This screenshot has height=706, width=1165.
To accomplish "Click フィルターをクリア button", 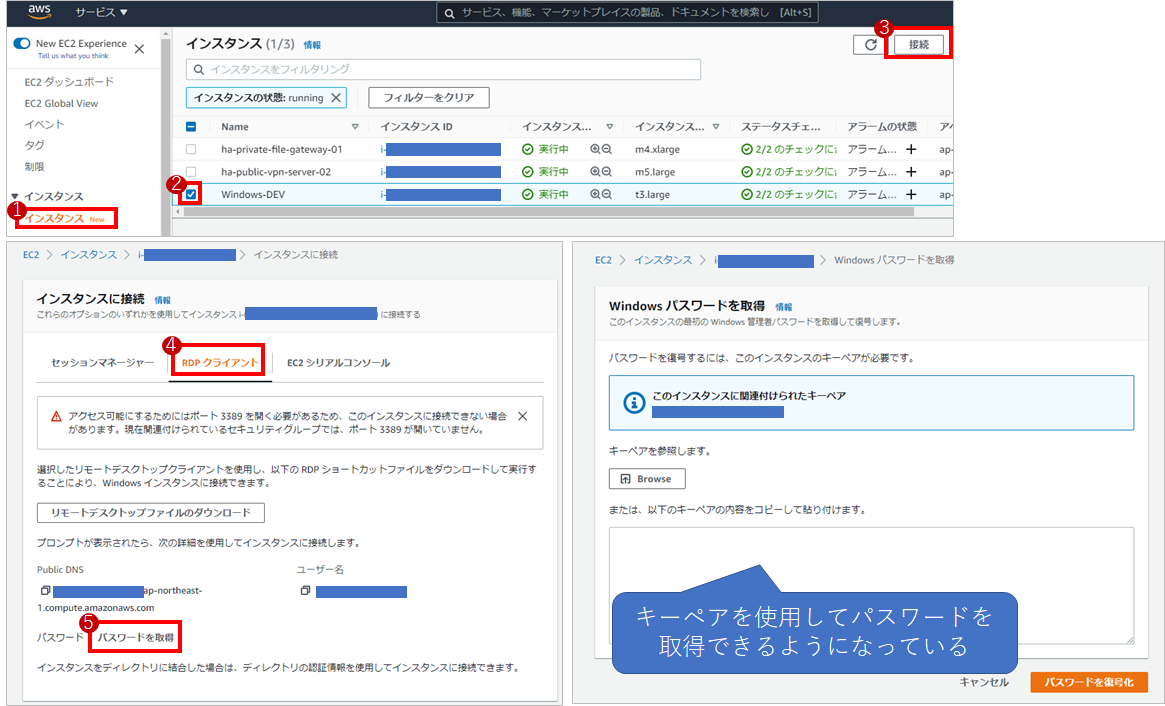I will [x=429, y=97].
